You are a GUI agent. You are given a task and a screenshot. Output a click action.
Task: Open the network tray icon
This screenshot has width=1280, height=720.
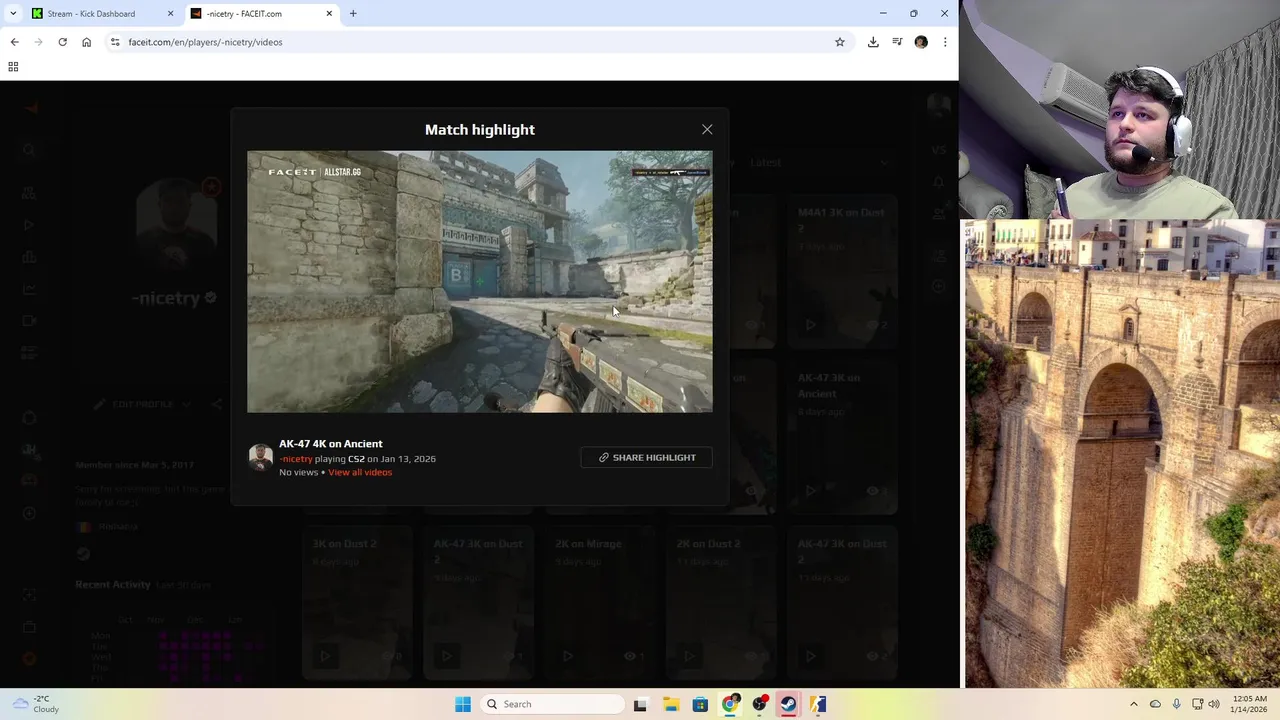(x=1197, y=704)
